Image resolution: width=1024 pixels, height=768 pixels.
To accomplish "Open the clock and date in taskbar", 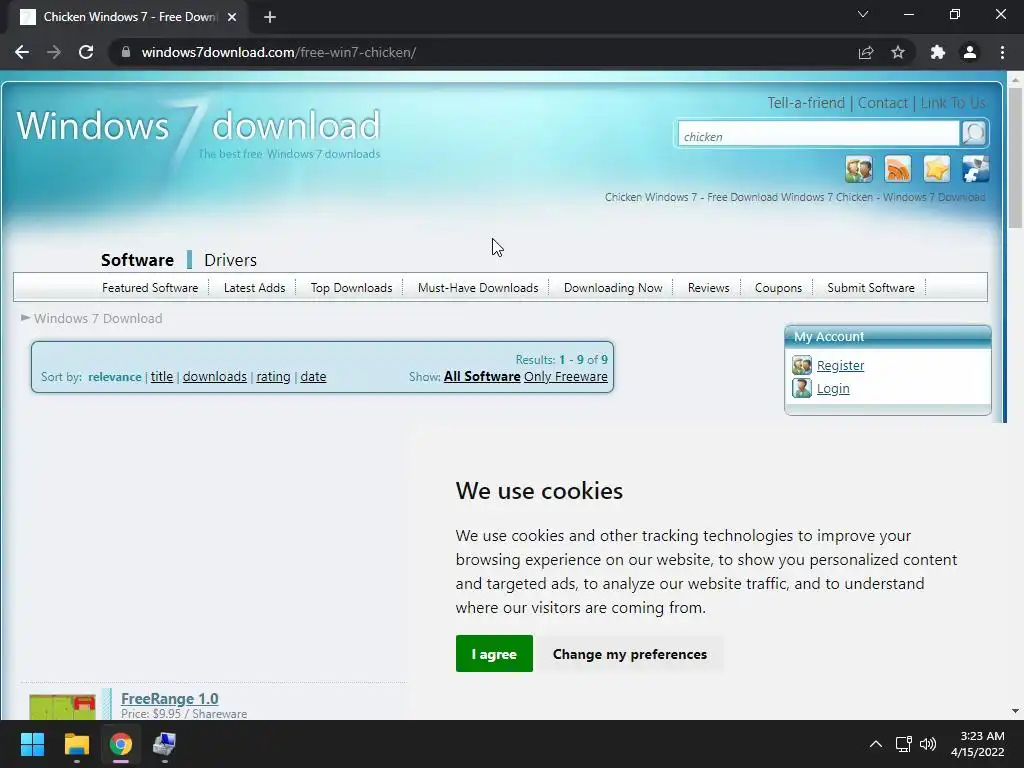I will 978,744.
